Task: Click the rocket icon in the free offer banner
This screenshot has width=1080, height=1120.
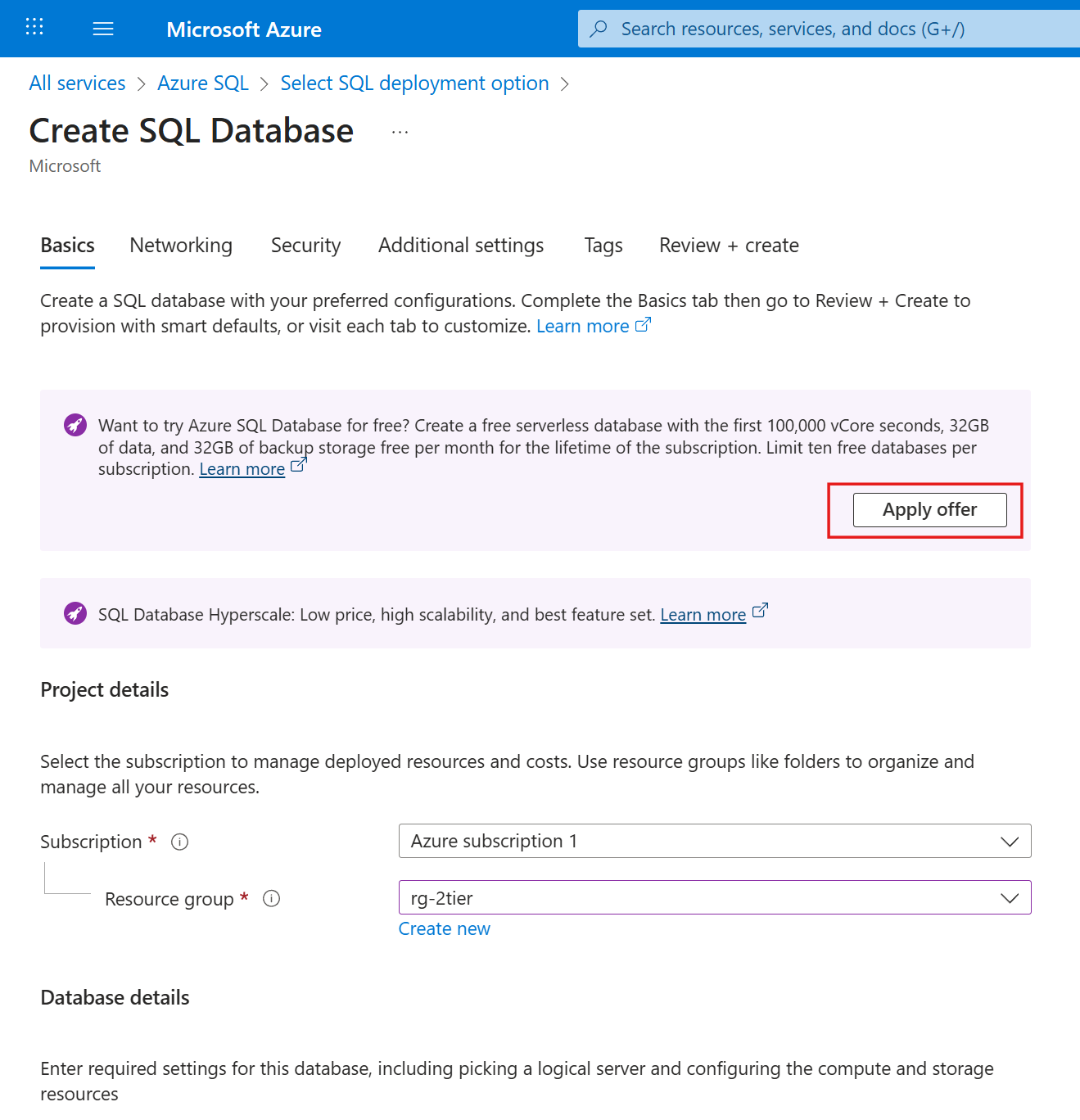Action: pos(75,425)
